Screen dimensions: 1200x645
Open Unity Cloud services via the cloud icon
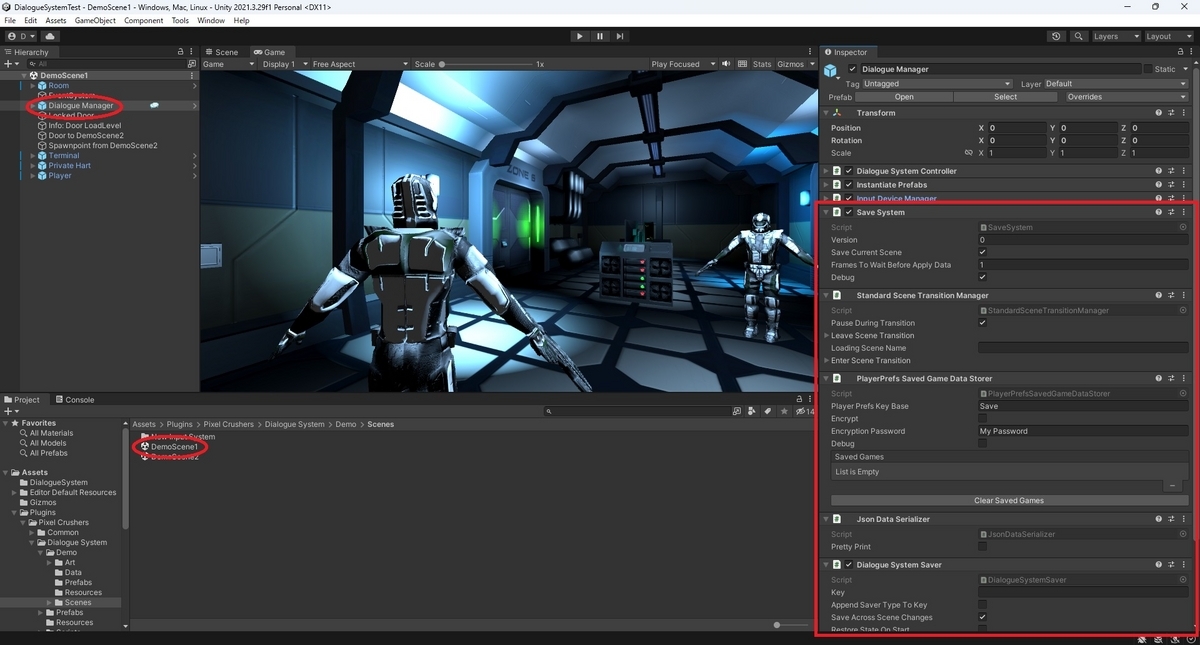[x=50, y=36]
